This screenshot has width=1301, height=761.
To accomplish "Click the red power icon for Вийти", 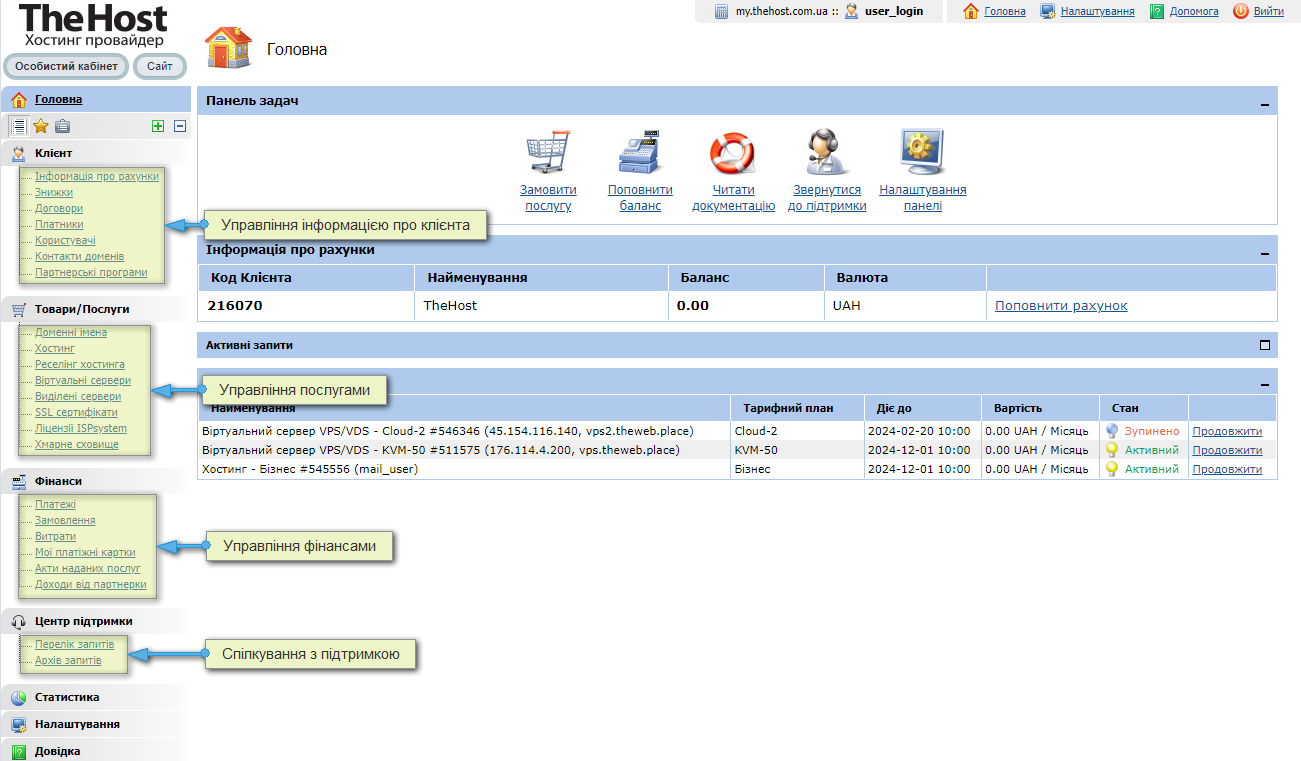I will [1241, 11].
